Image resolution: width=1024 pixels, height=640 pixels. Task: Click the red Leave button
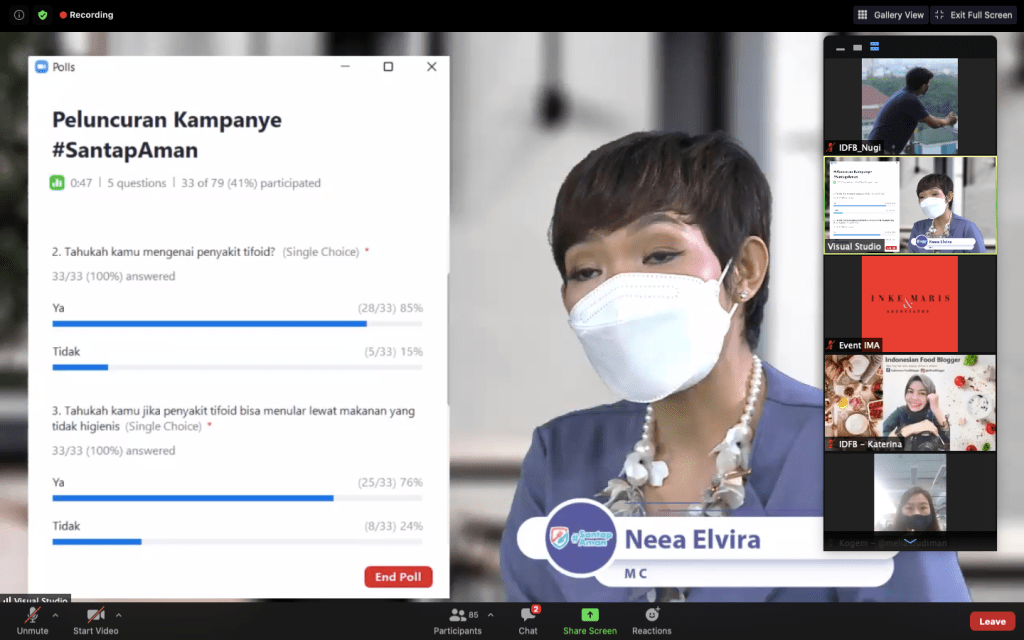pyautogui.click(x=992, y=621)
